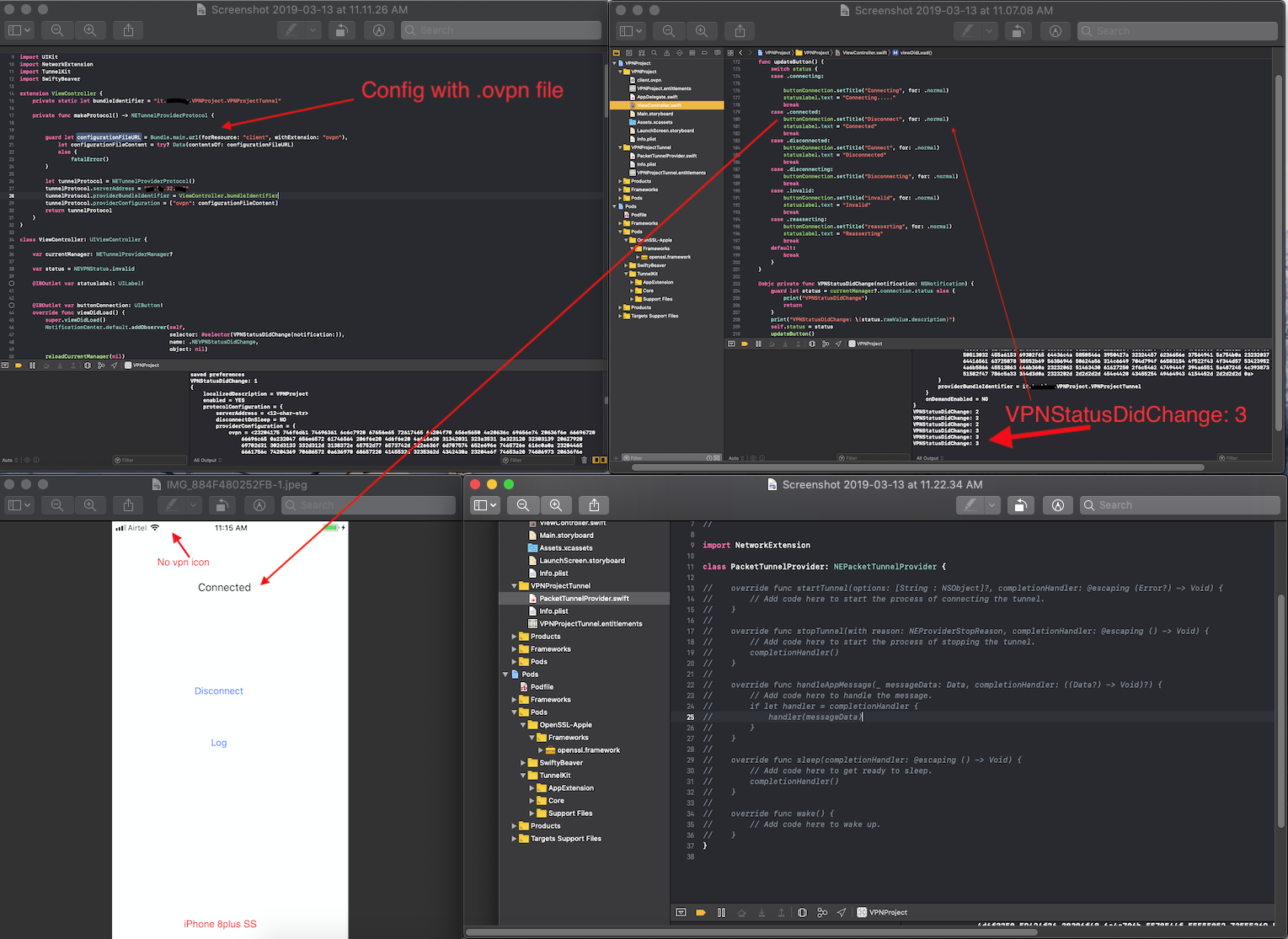
Task: Share the IMG_884F480252FB-1.jpeg image
Action: 128,505
